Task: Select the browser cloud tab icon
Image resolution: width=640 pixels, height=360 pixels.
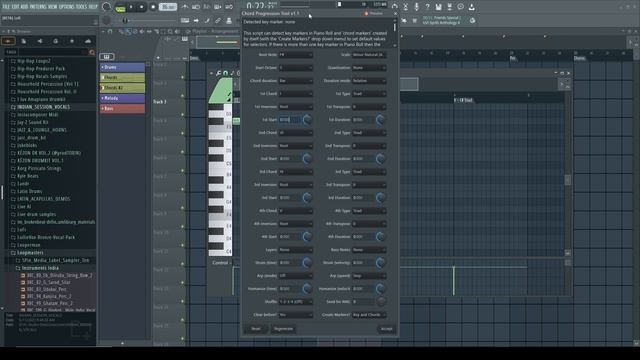Action: (88, 41)
